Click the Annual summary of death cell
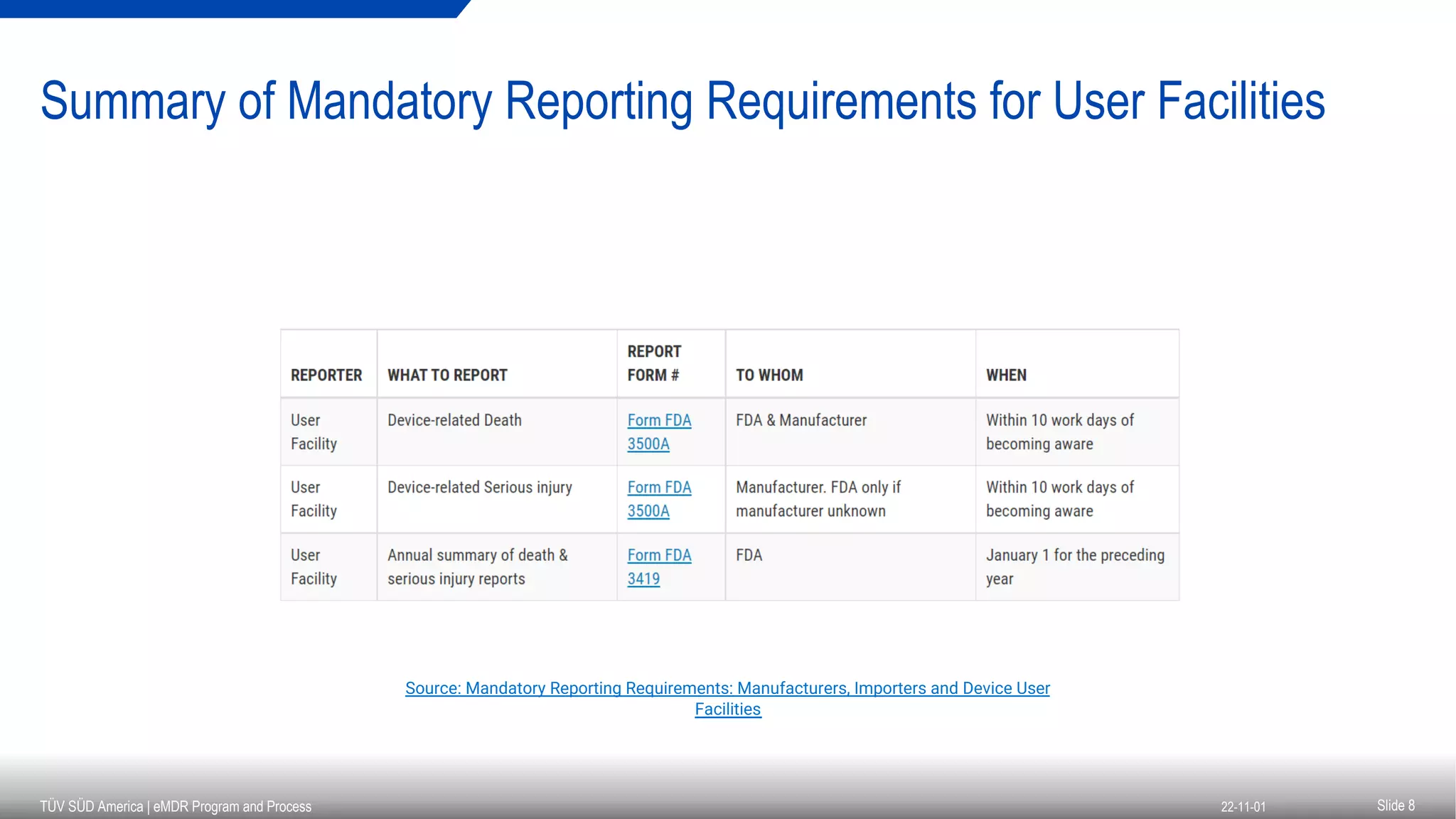 477,567
